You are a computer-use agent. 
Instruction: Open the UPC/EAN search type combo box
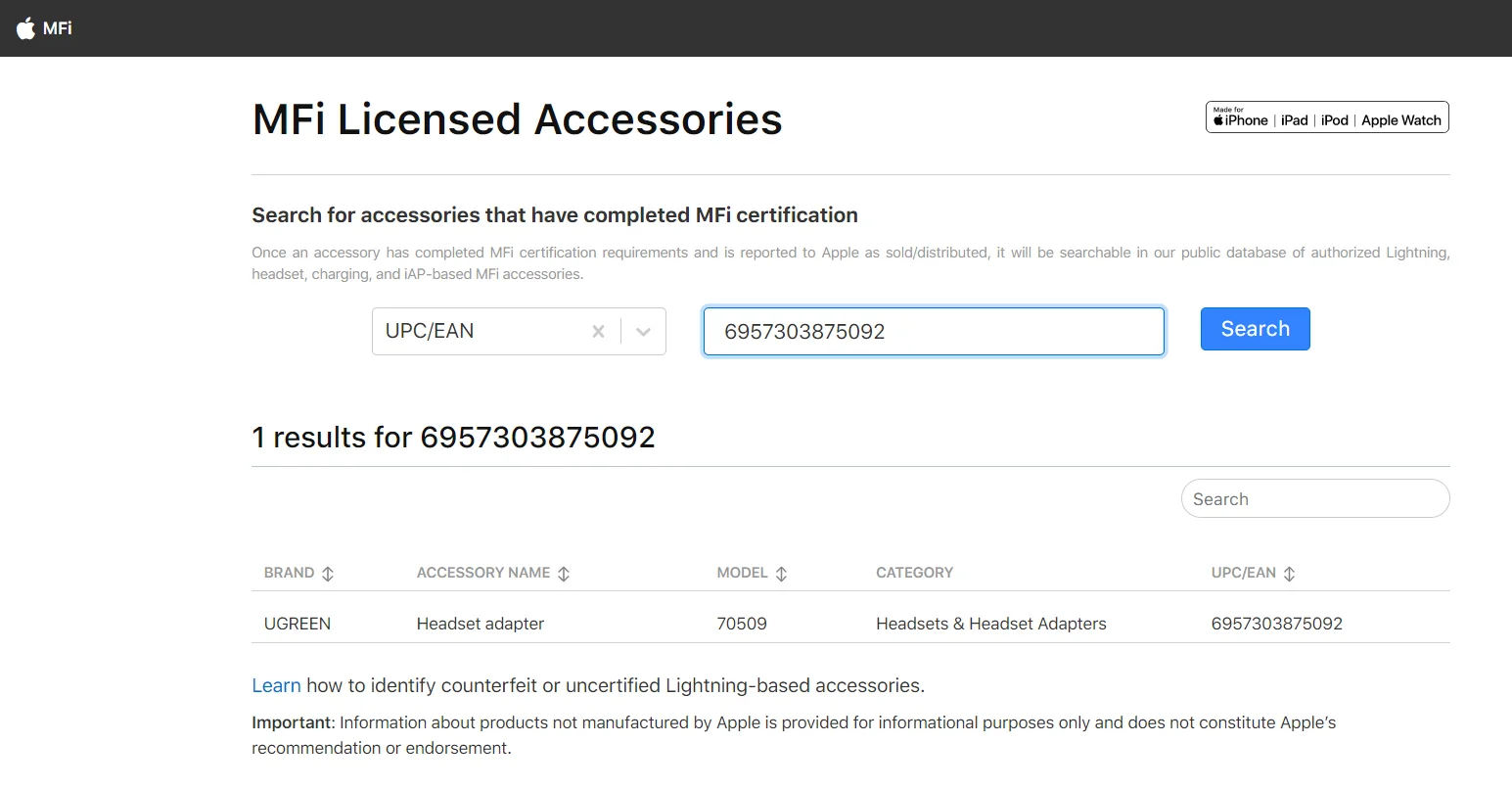coord(519,332)
